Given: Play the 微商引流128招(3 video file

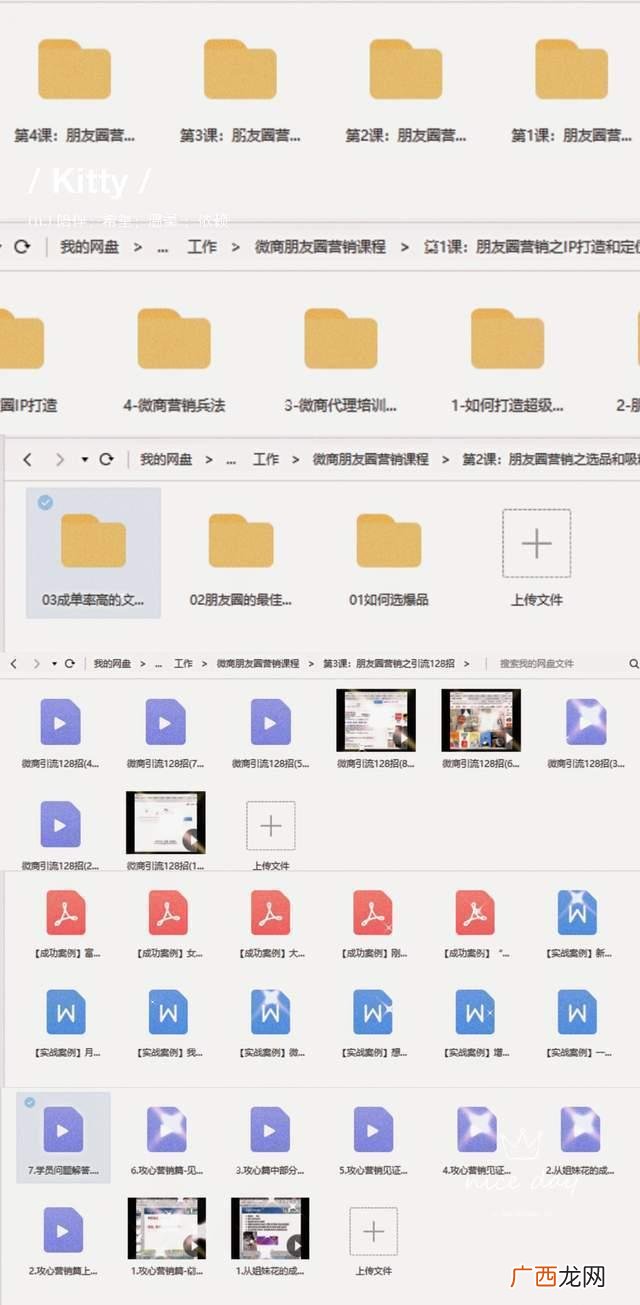Looking at the screenshot, I should click(586, 722).
